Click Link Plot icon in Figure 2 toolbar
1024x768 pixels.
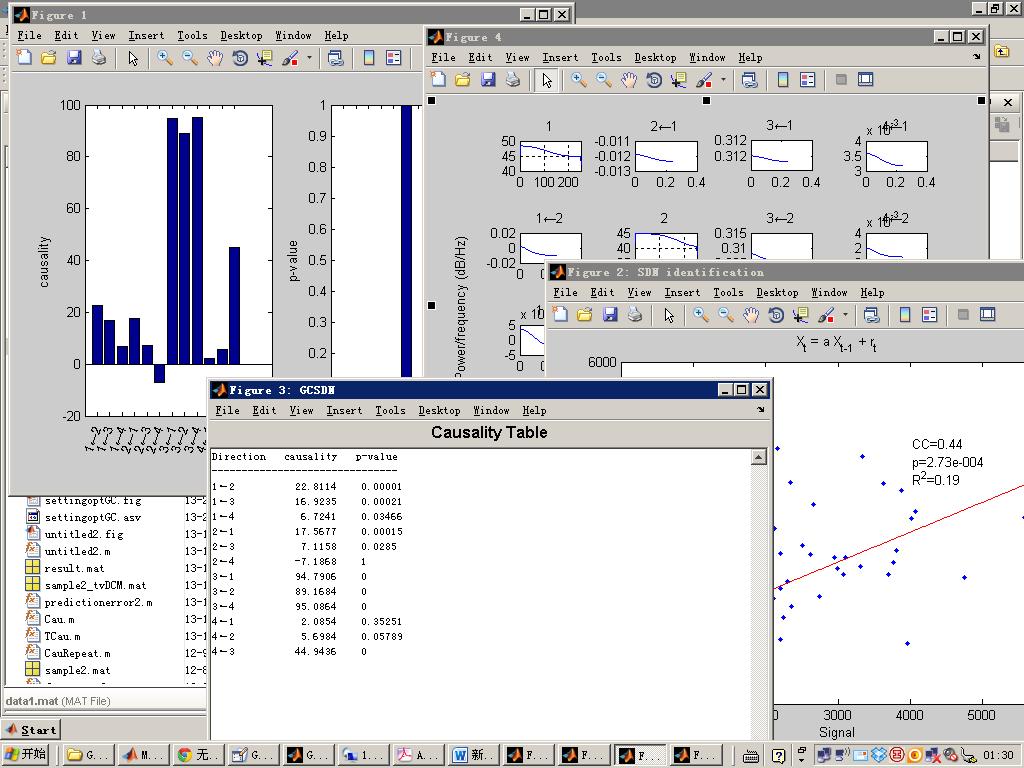[x=871, y=315]
